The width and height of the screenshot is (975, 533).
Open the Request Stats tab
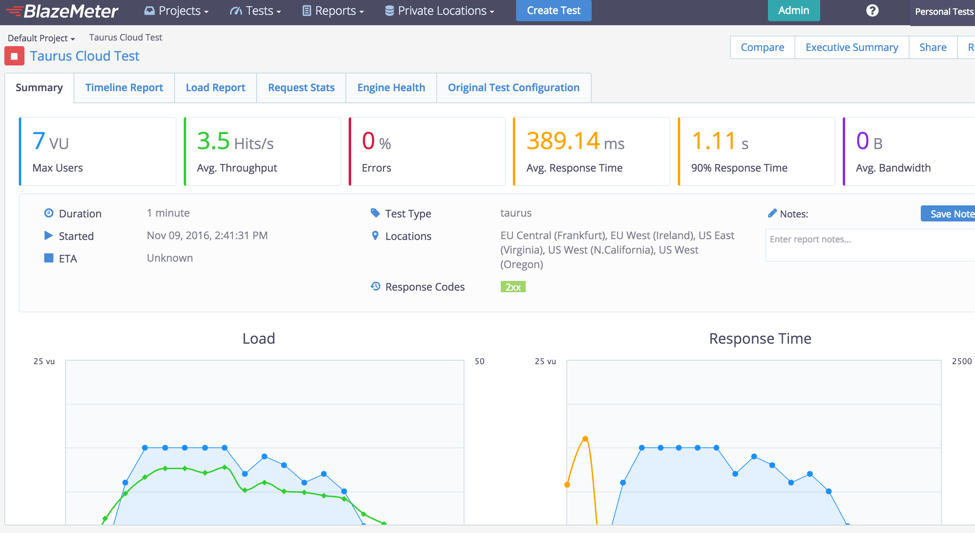coord(302,88)
